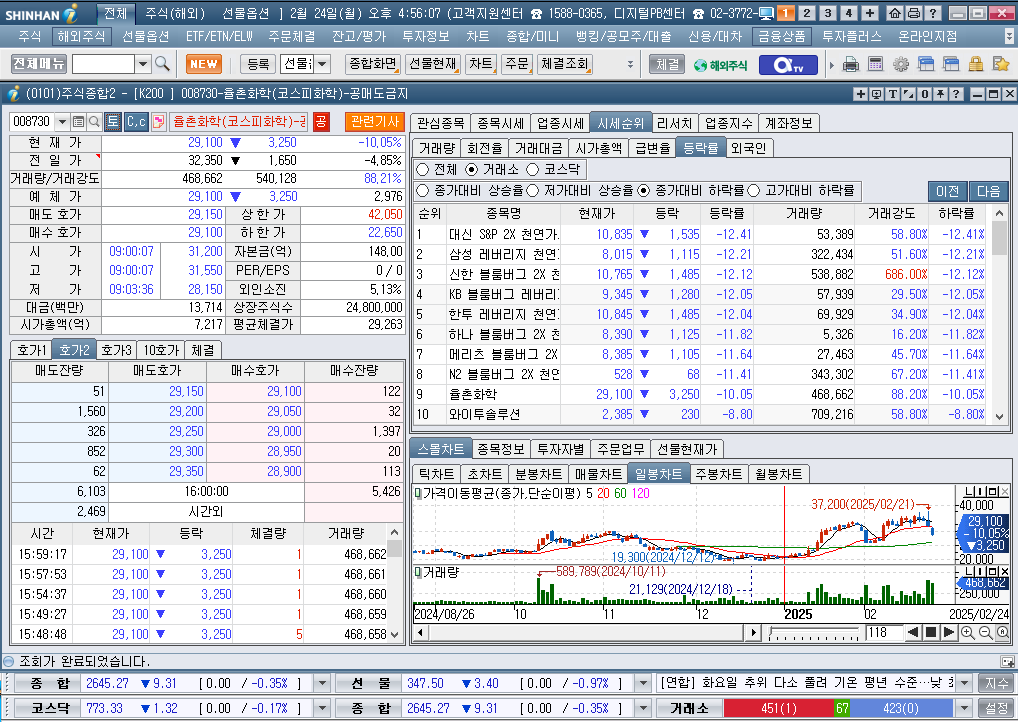The height and width of the screenshot is (722, 1018).
Task: Open the stock code 008730 dropdown arrow
Action: (62, 121)
